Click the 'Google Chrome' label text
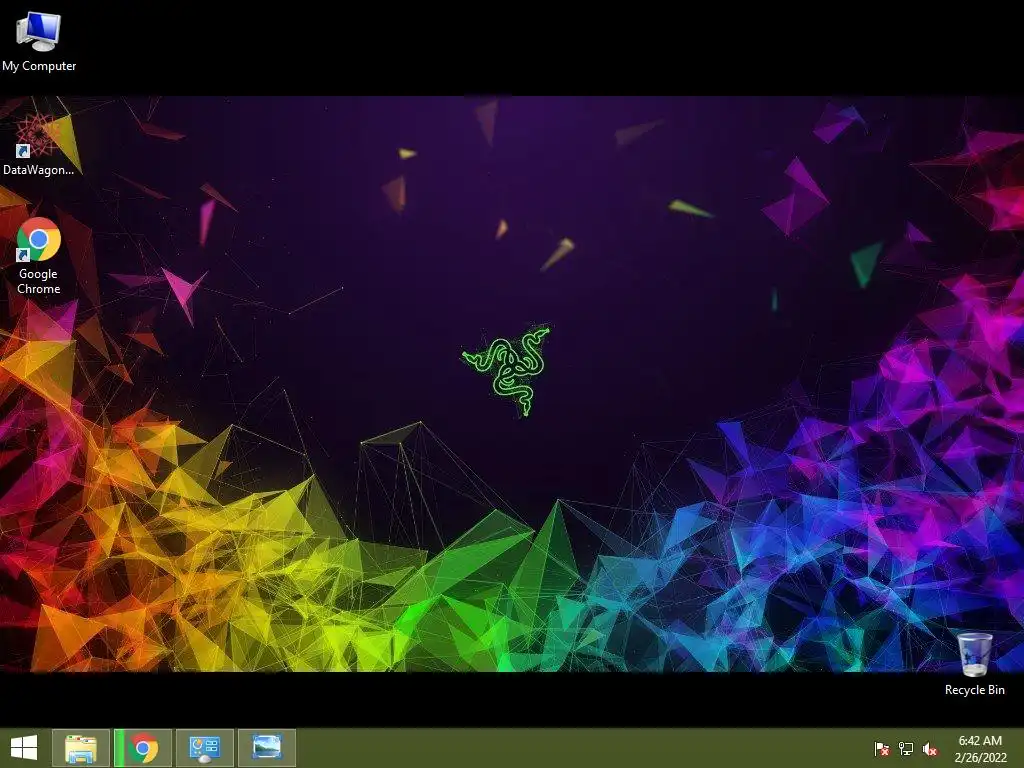1024x768 pixels. click(39, 281)
